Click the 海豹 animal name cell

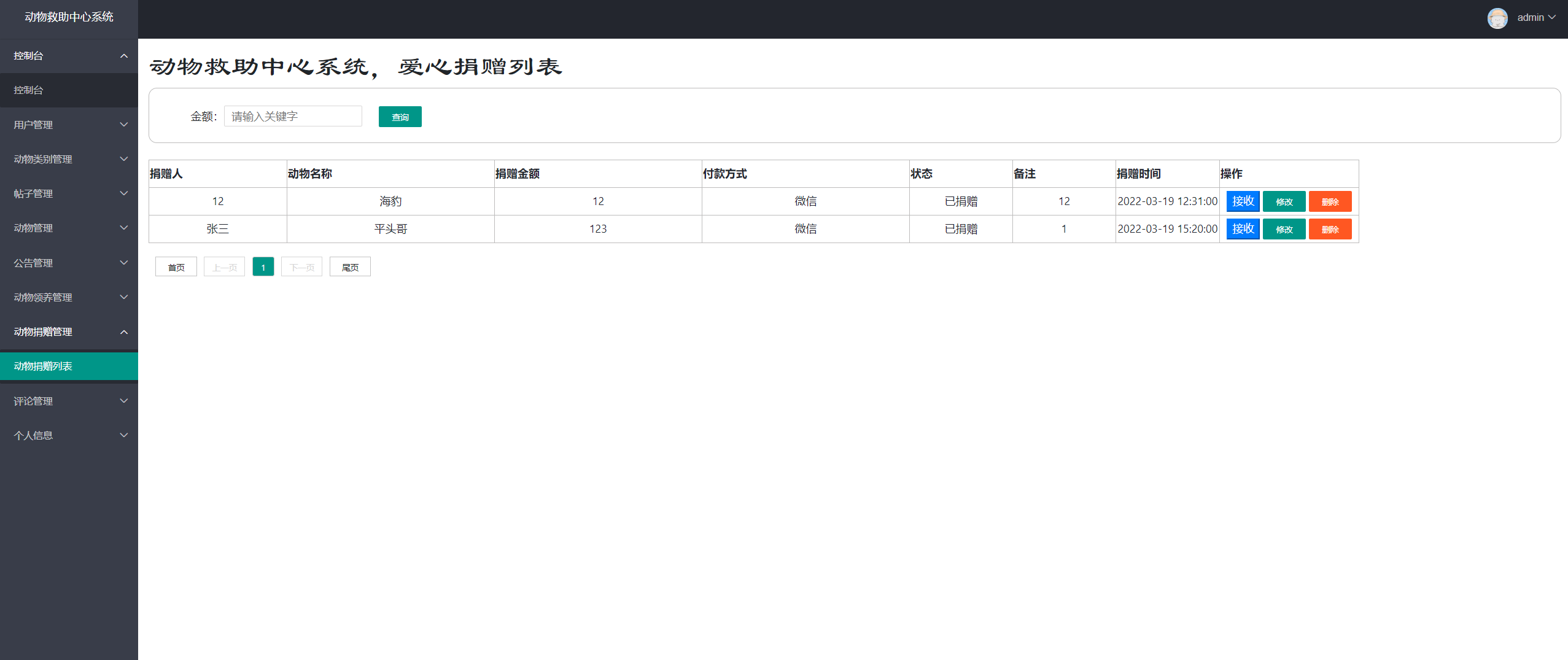390,201
